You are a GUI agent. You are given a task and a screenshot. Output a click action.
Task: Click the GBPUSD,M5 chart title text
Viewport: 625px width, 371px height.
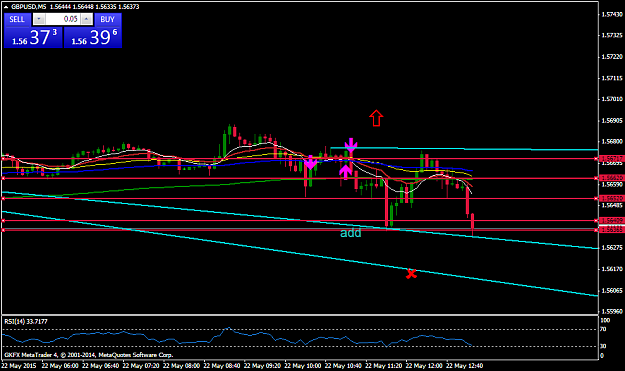[29, 7]
